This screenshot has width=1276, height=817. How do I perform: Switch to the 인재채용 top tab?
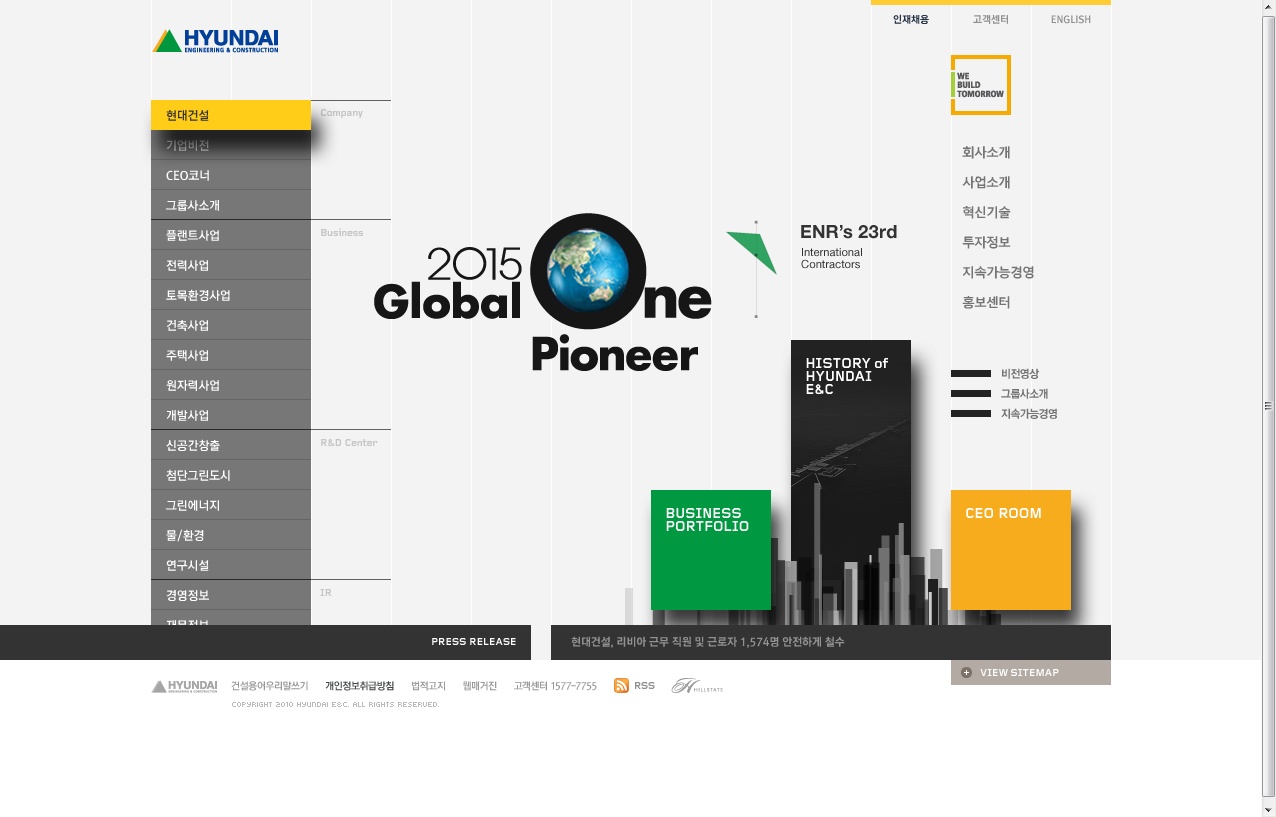tap(910, 20)
